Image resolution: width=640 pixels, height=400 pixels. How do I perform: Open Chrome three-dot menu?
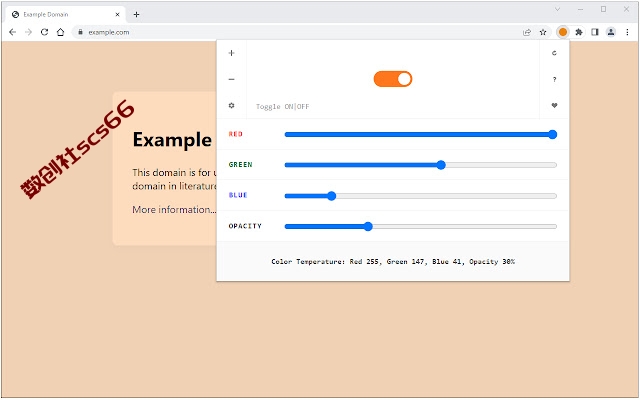pyautogui.click(x=627, y=32)
